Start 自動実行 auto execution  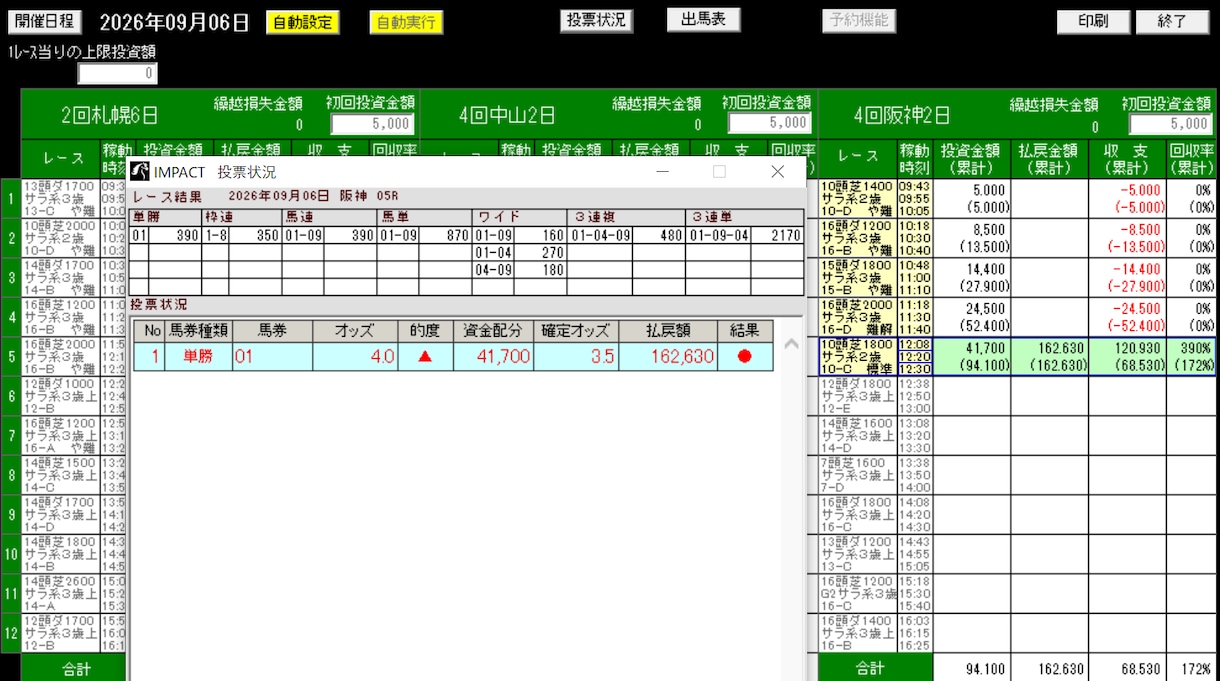[406, 22]
